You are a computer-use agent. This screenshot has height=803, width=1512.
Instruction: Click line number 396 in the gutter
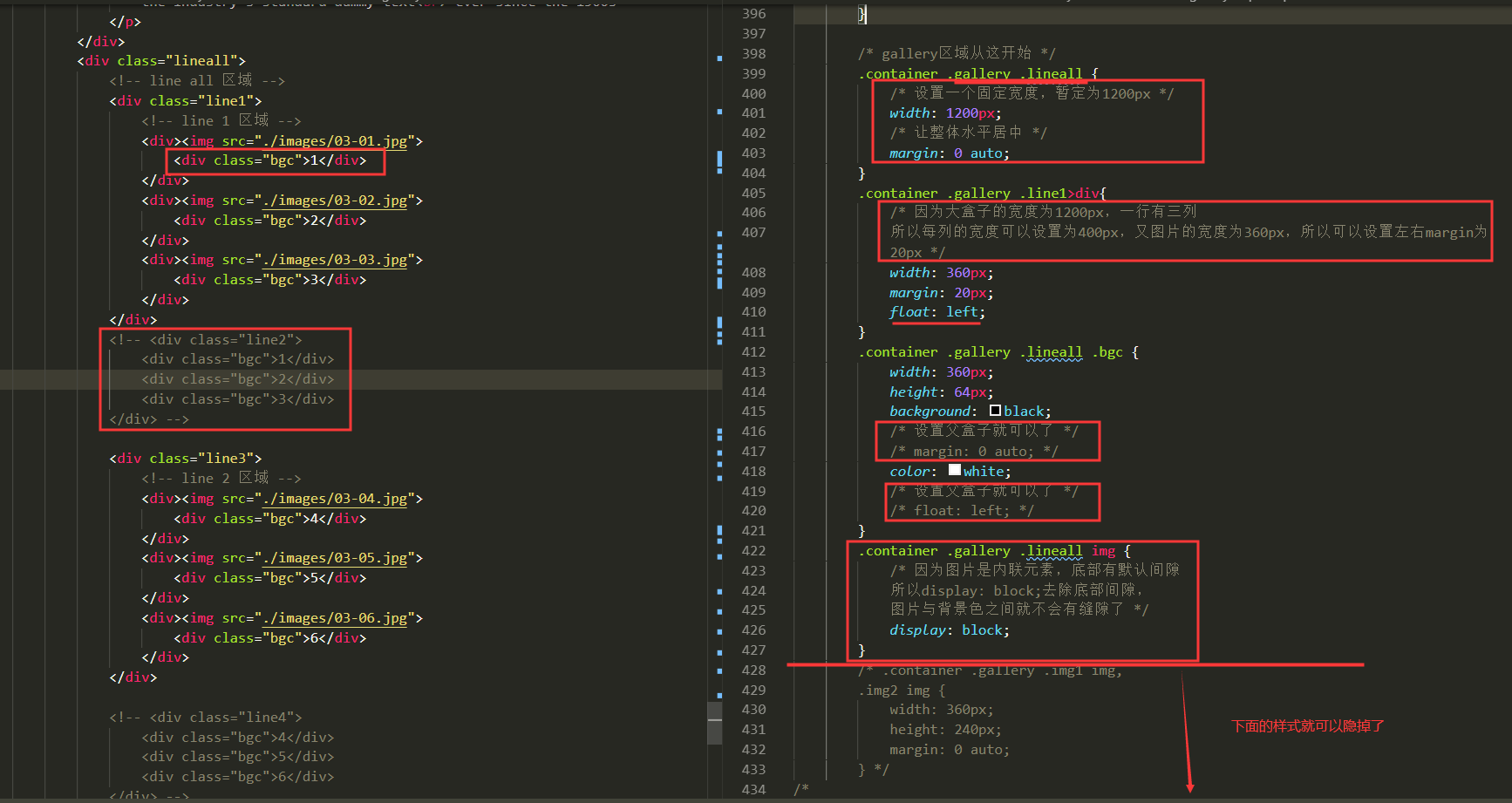[753, 14]
